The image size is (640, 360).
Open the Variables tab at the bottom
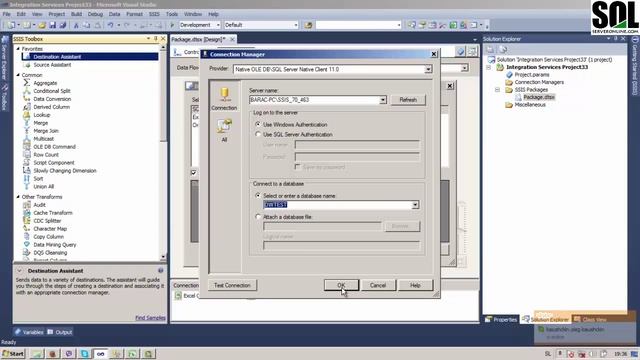[x=29, y=332]
